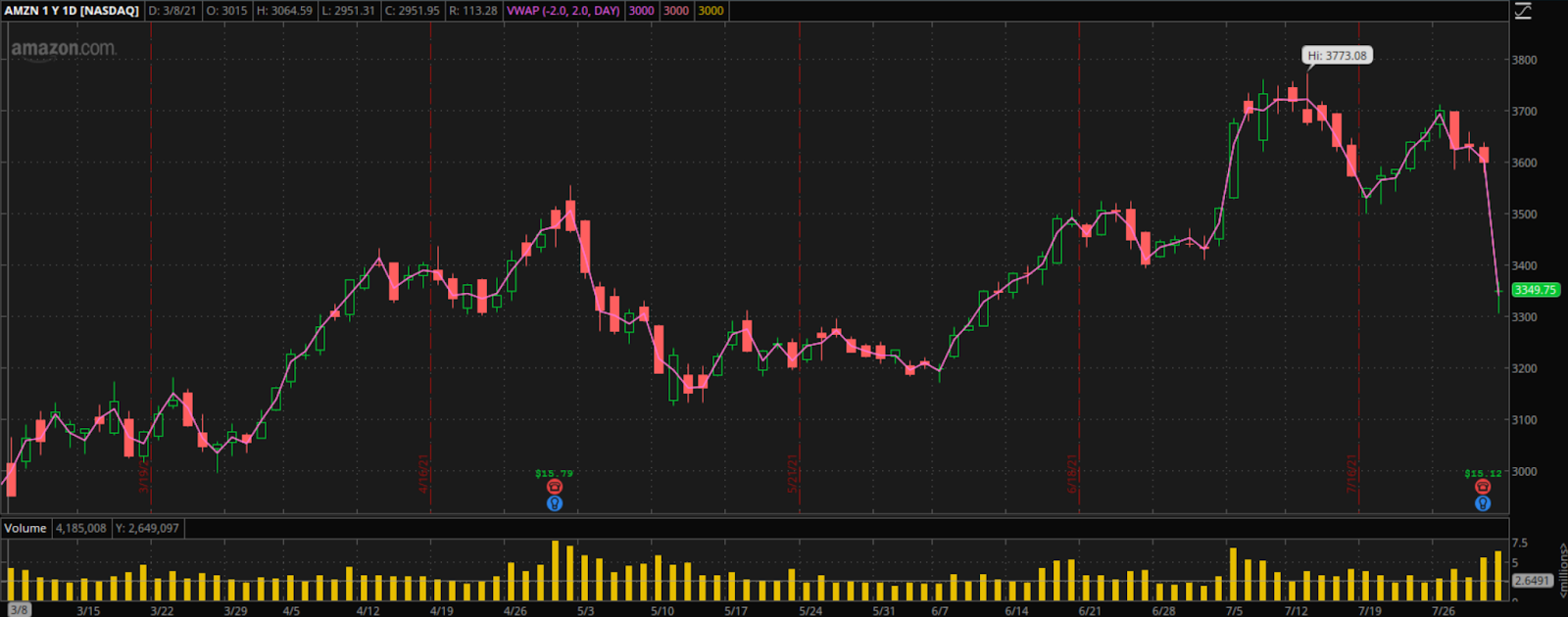Image resolution: width=1568 pixels, height=617 pixels.
Task: Click the Y: 2,649,097 volume readout
Action: 148,528
